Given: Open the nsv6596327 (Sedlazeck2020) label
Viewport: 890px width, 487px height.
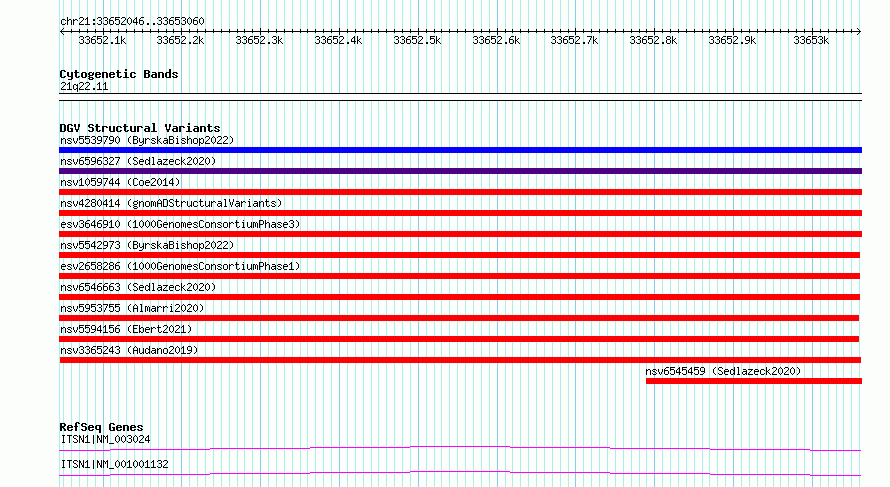Looking at the screenshot, I should tap(138, 161).
